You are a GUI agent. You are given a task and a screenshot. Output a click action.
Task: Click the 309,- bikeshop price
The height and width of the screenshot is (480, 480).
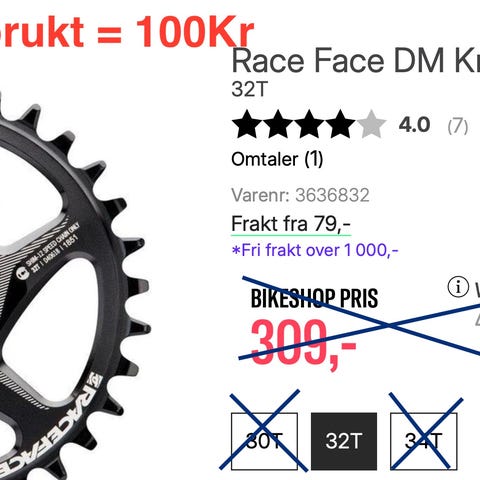303,343
